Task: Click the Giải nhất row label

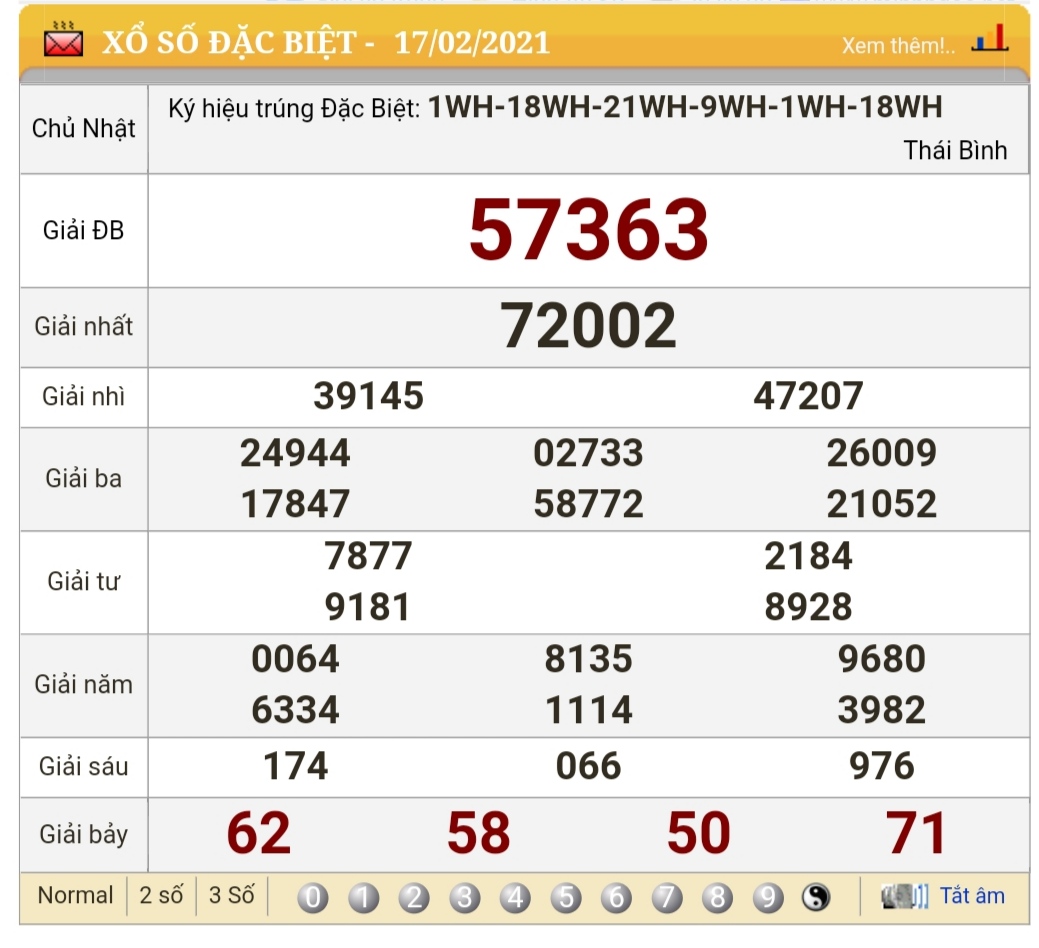Action: (x=83, y=327)
